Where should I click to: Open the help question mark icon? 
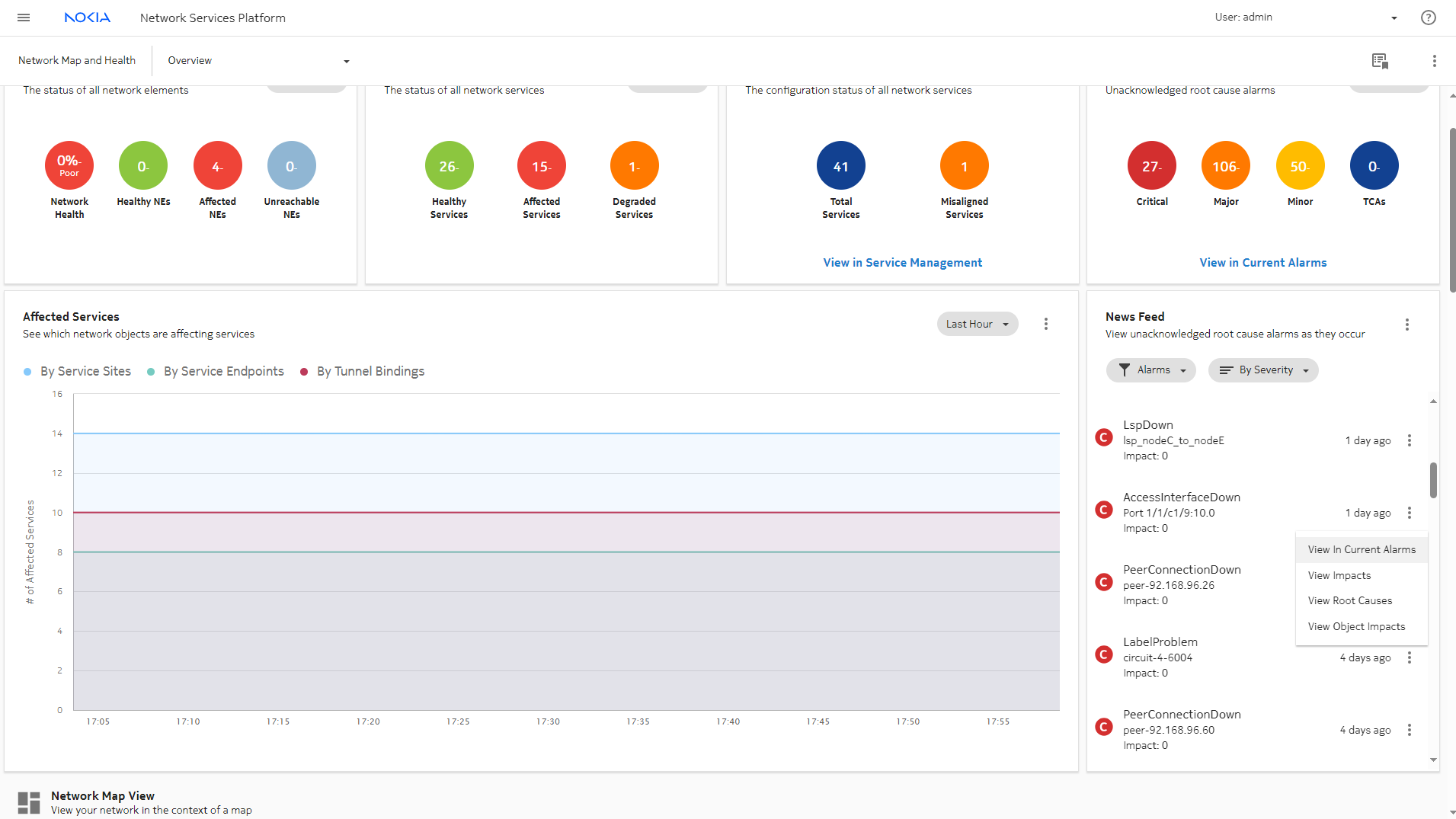[1429, 18]
